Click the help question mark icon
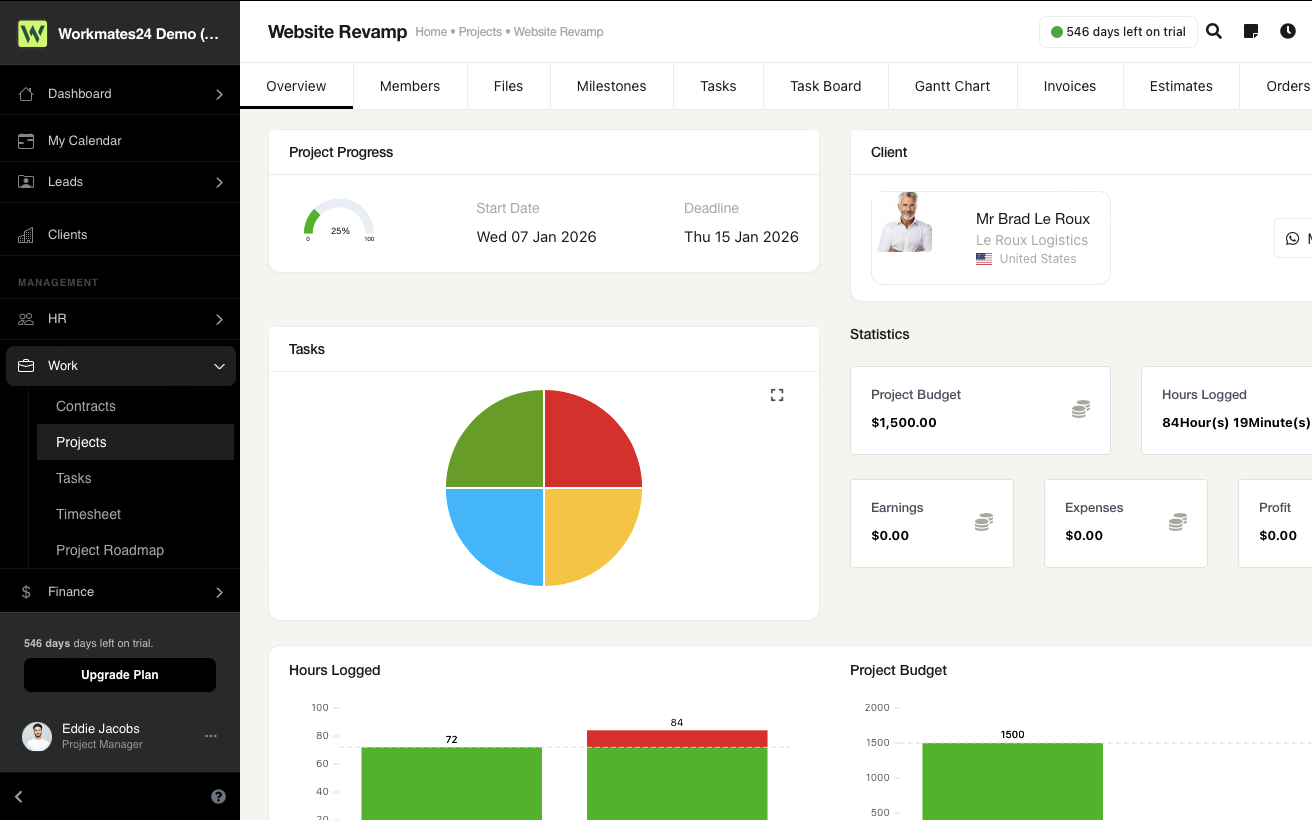Image resolution: width=1312 pixels, height=820 pixels. pos(218,797)
